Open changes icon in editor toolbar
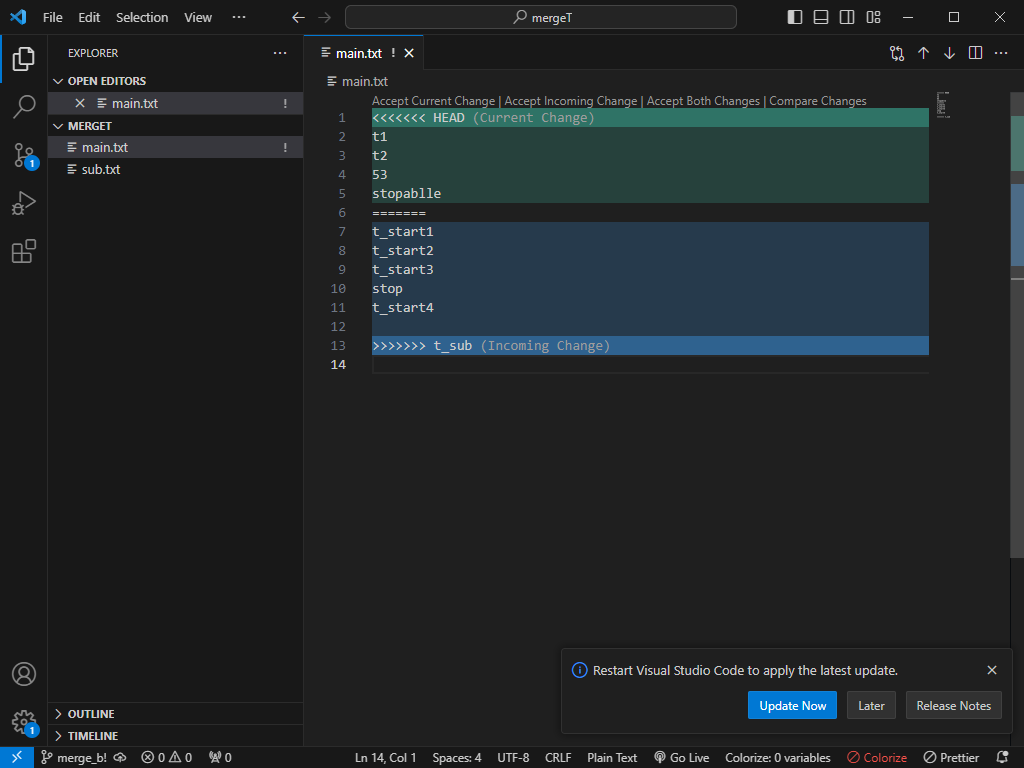Viewport: 1024px width, 768px height. click(x=897, y=53)
